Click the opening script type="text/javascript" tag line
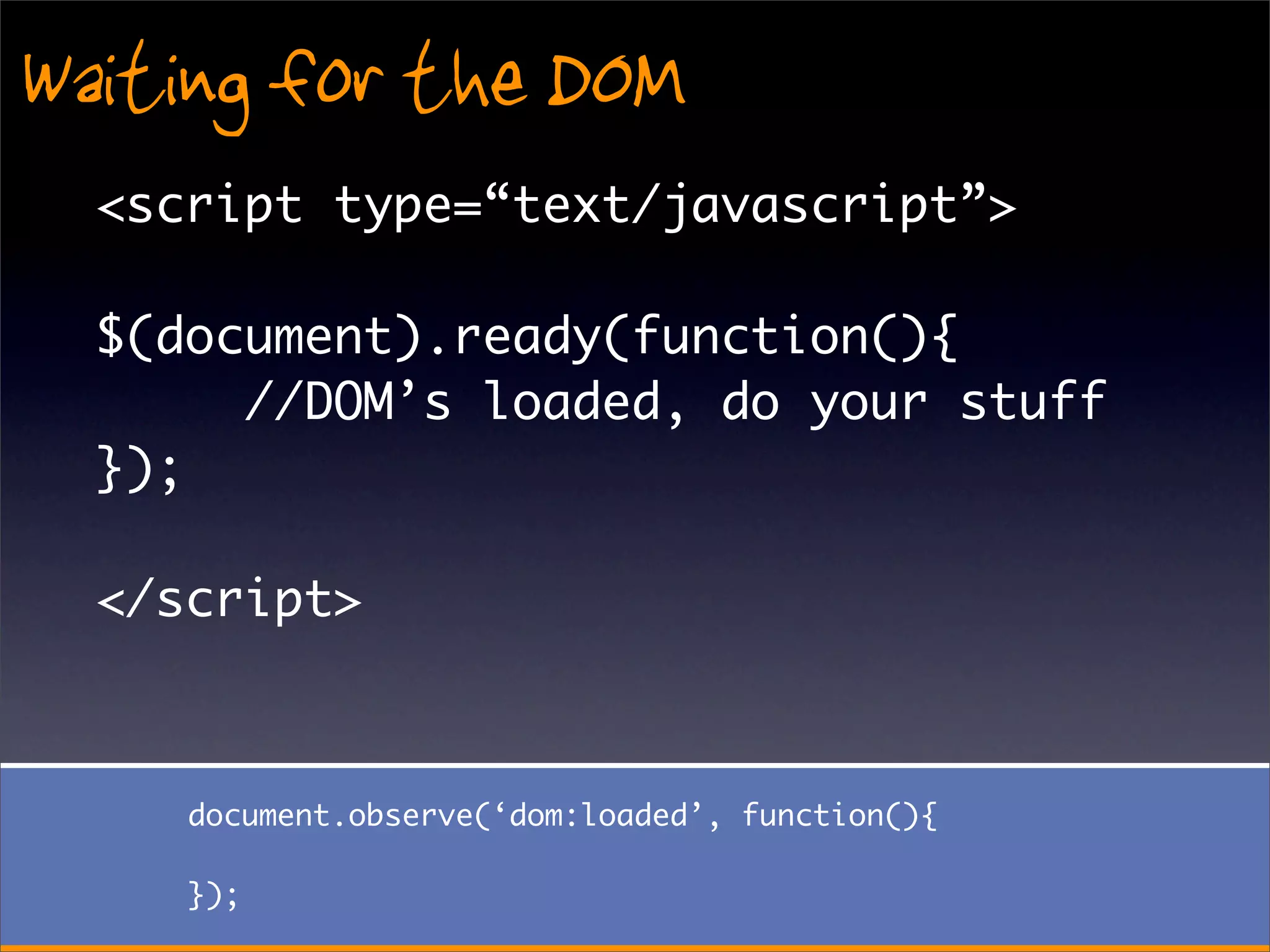 (x=556, y=207)
